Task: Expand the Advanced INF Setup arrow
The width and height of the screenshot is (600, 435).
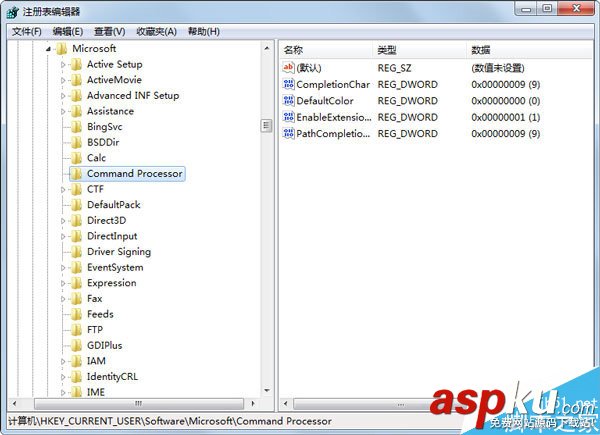Action: 63,96
